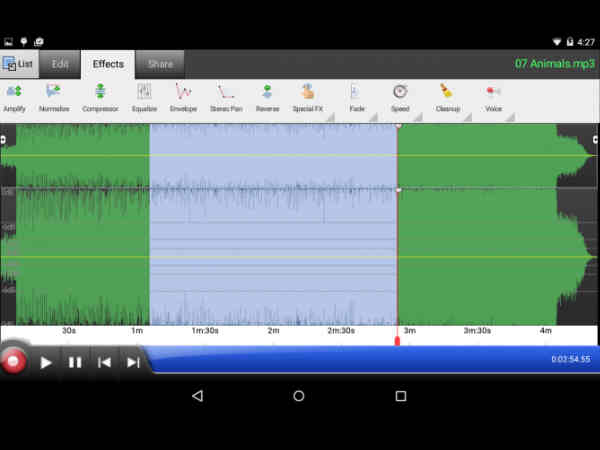This screenshot has height=450, width=600.
Task: Pause the audio playback
Action: [x=75, y=362]
